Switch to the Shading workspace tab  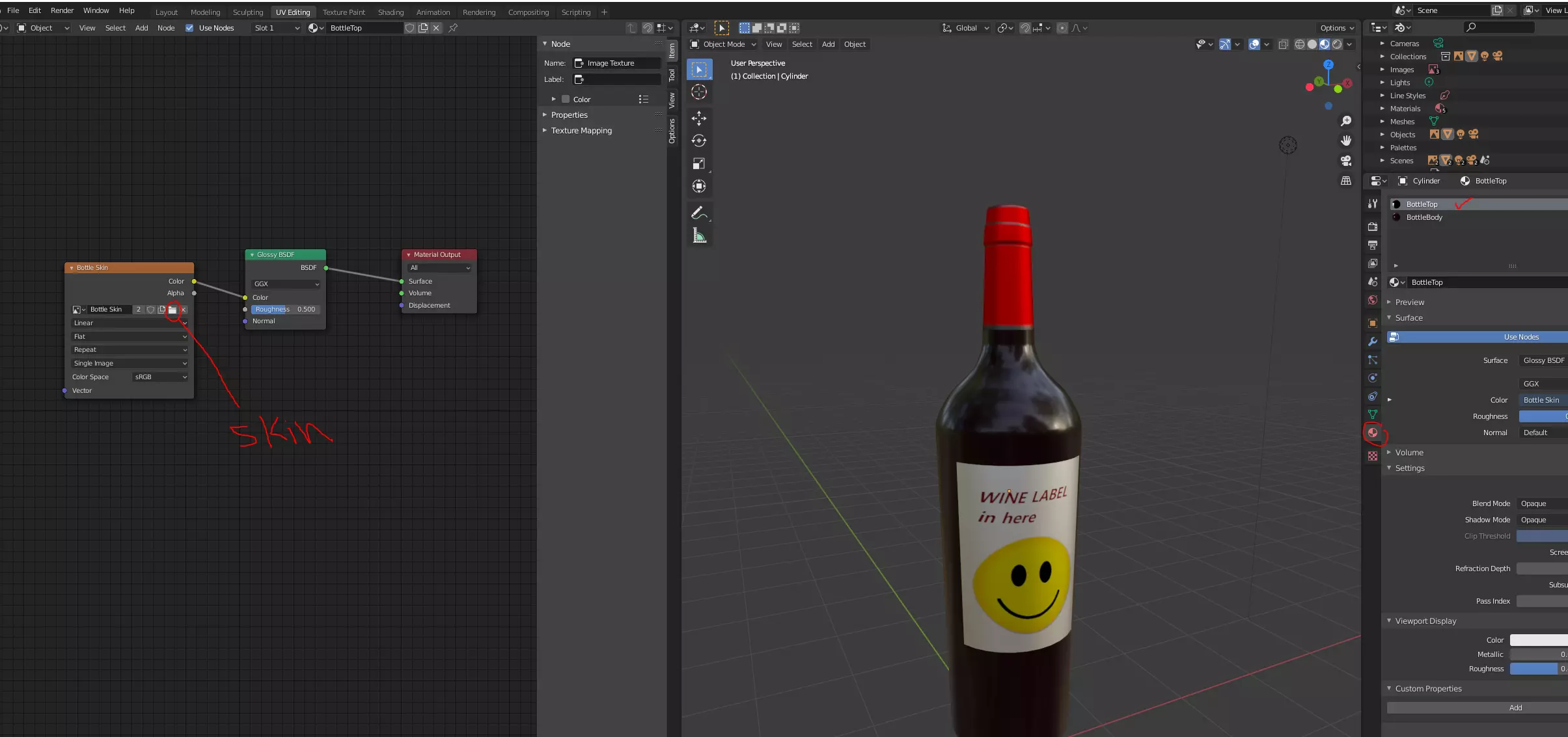click(x=391, y=12)
